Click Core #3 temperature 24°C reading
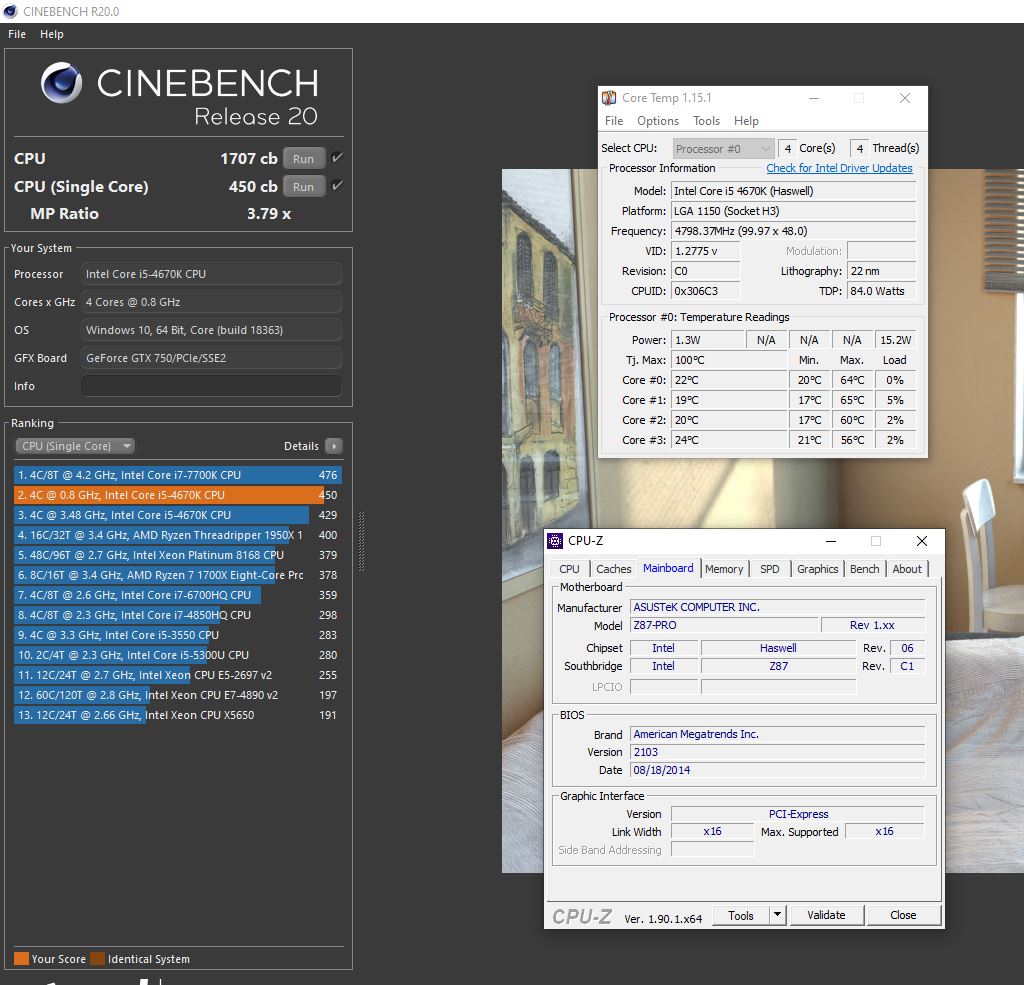 coord(729,440)
